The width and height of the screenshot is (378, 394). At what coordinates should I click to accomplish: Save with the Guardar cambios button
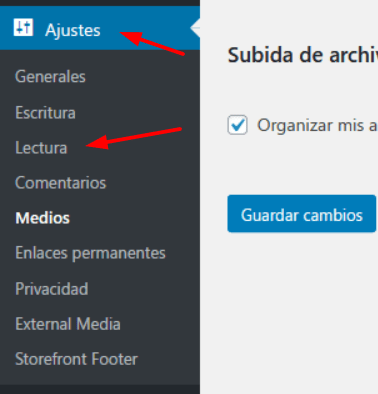pos(302,214)
